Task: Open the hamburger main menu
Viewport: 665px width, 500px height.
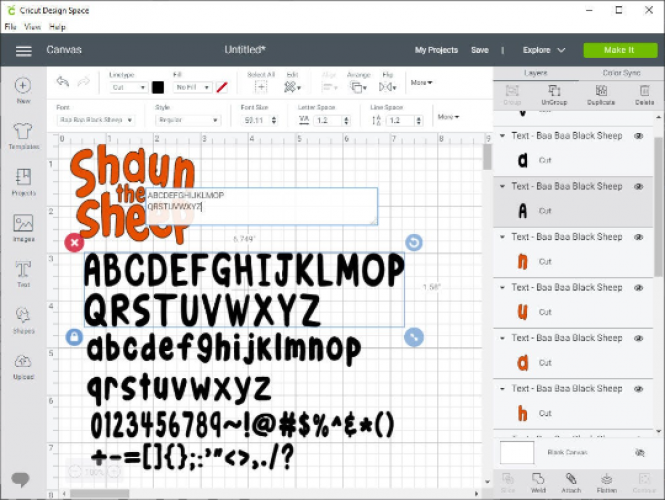Action: pos(23,51)
